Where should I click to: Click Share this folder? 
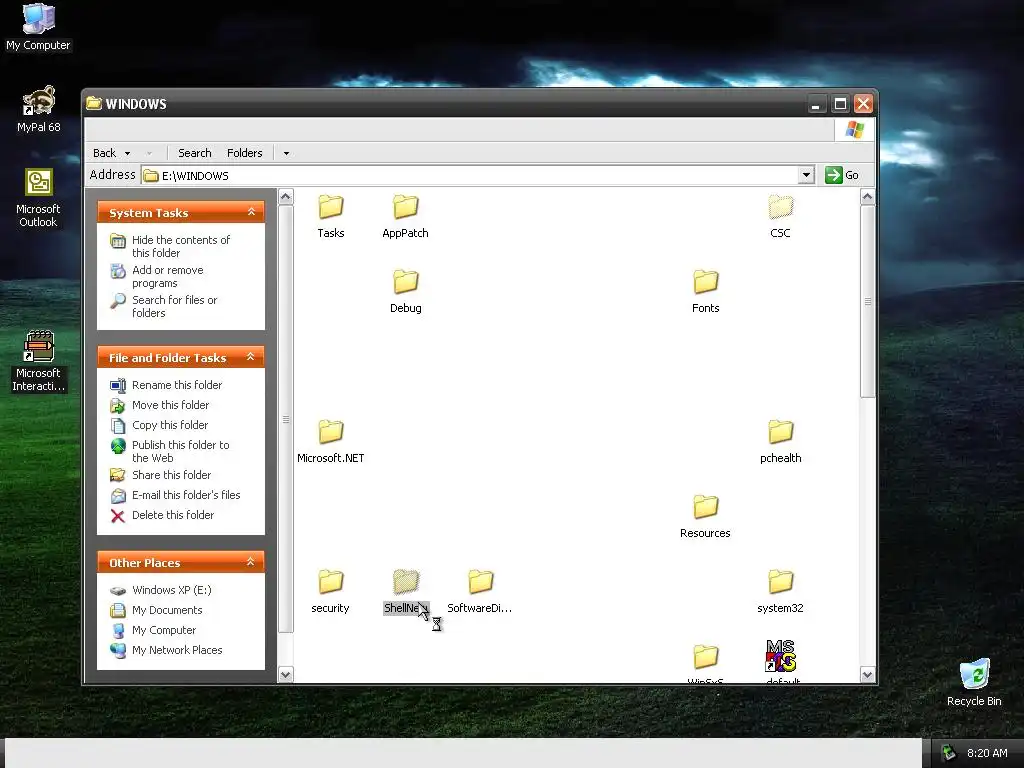pyautogui.click(x=161, y=475)
